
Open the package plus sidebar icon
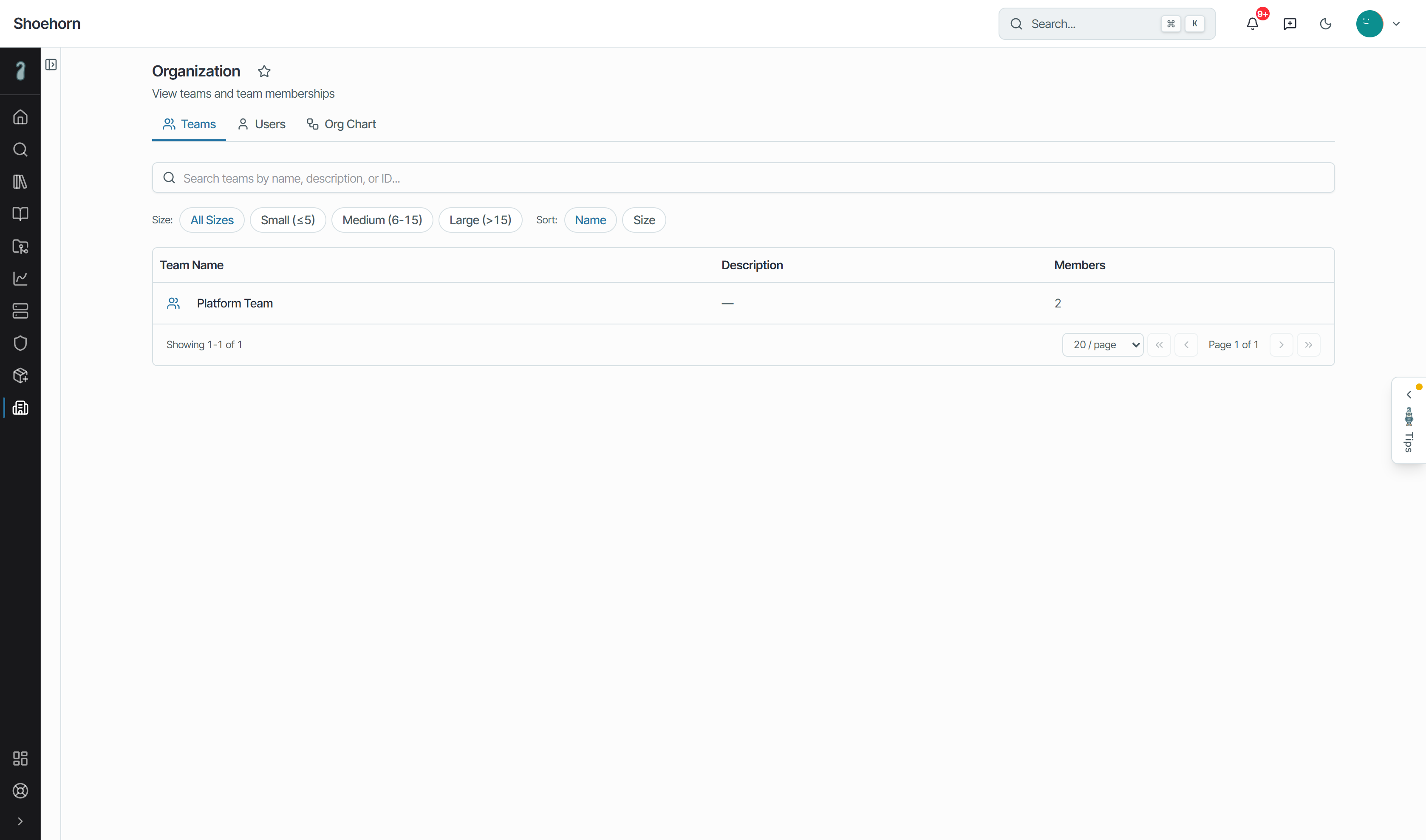tap(20, 375)
